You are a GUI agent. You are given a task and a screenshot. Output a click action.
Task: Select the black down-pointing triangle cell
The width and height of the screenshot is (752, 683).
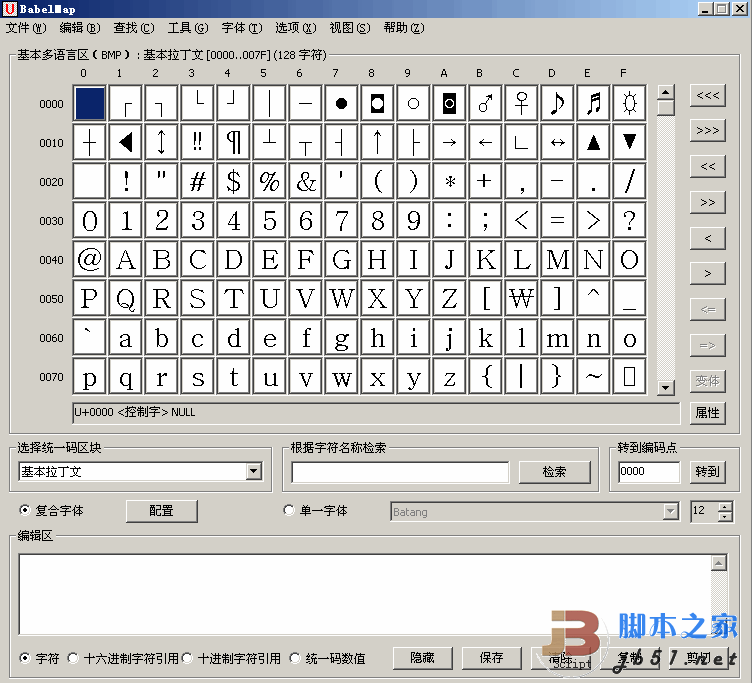[x=629, y=142]
